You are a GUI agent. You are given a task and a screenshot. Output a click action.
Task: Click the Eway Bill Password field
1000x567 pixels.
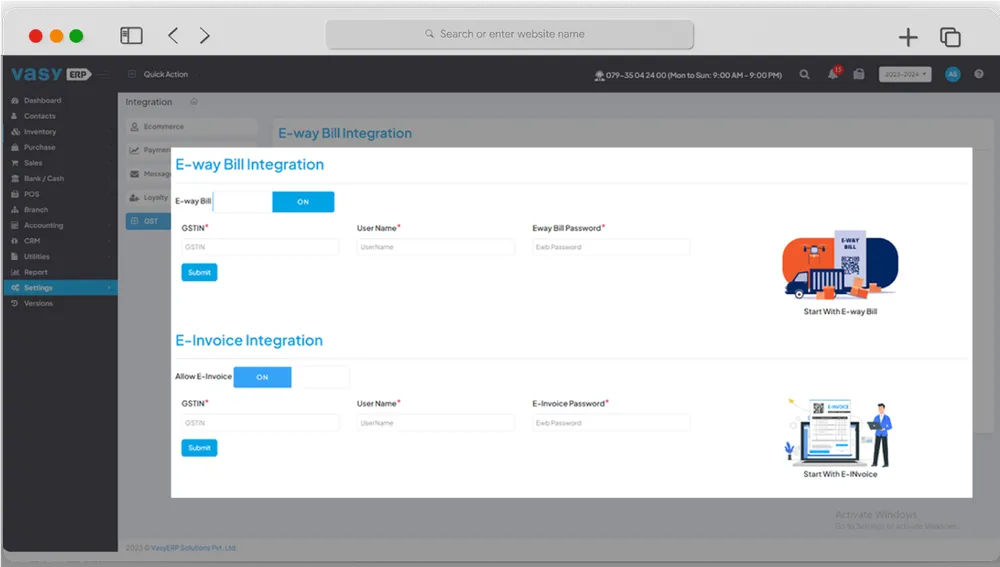(x=611, y=247)
